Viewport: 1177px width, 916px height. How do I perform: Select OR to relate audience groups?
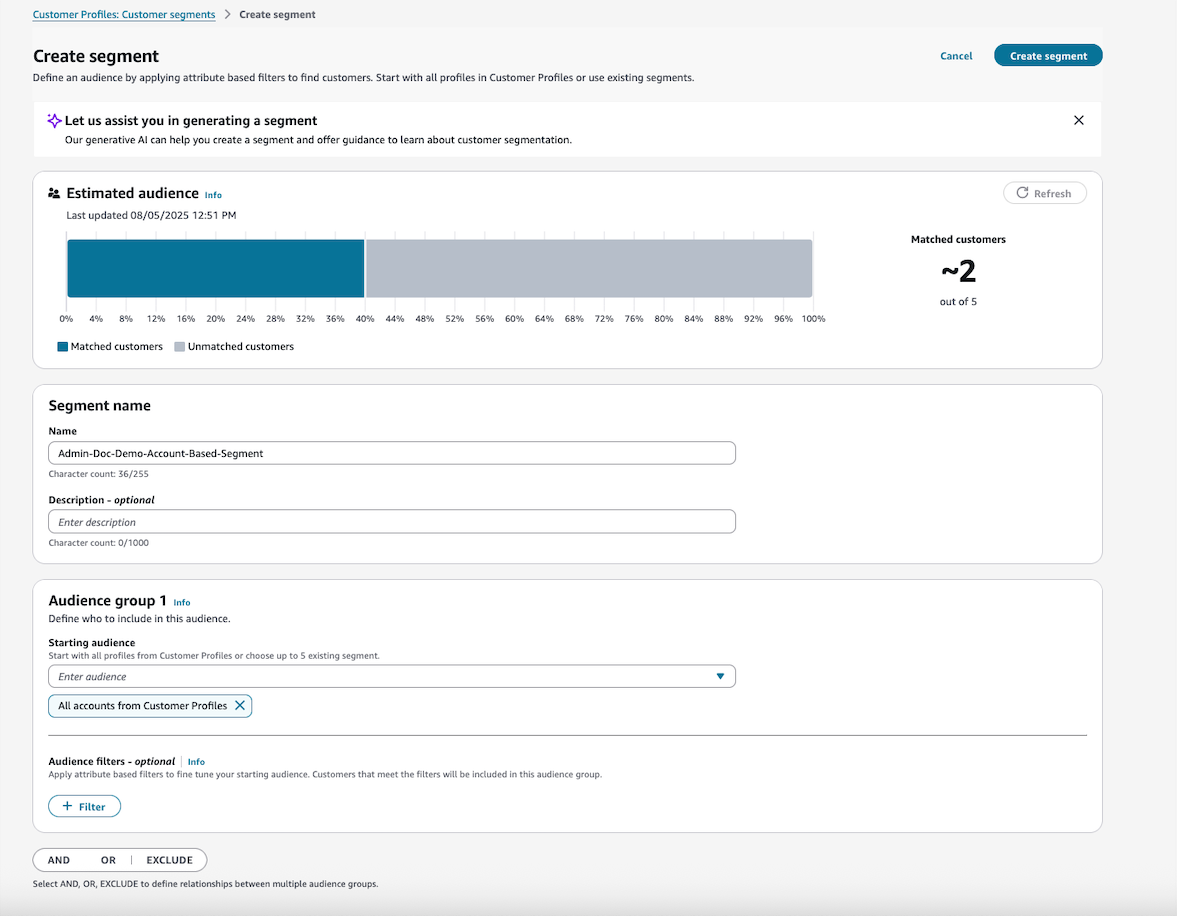coord(108,859)
